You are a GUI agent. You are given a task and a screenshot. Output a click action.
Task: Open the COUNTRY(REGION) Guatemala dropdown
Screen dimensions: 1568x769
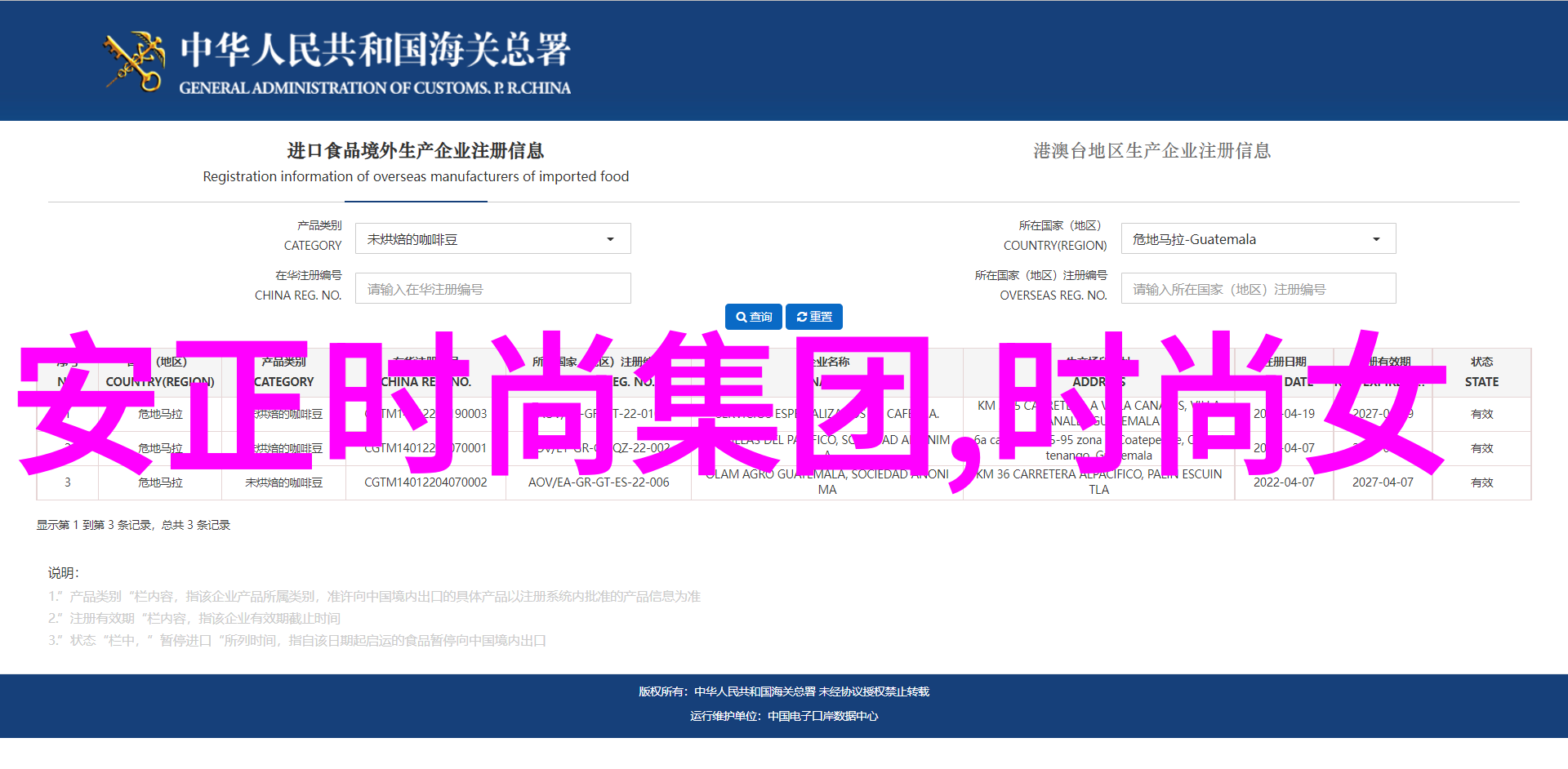click(x=1258, y=239)
